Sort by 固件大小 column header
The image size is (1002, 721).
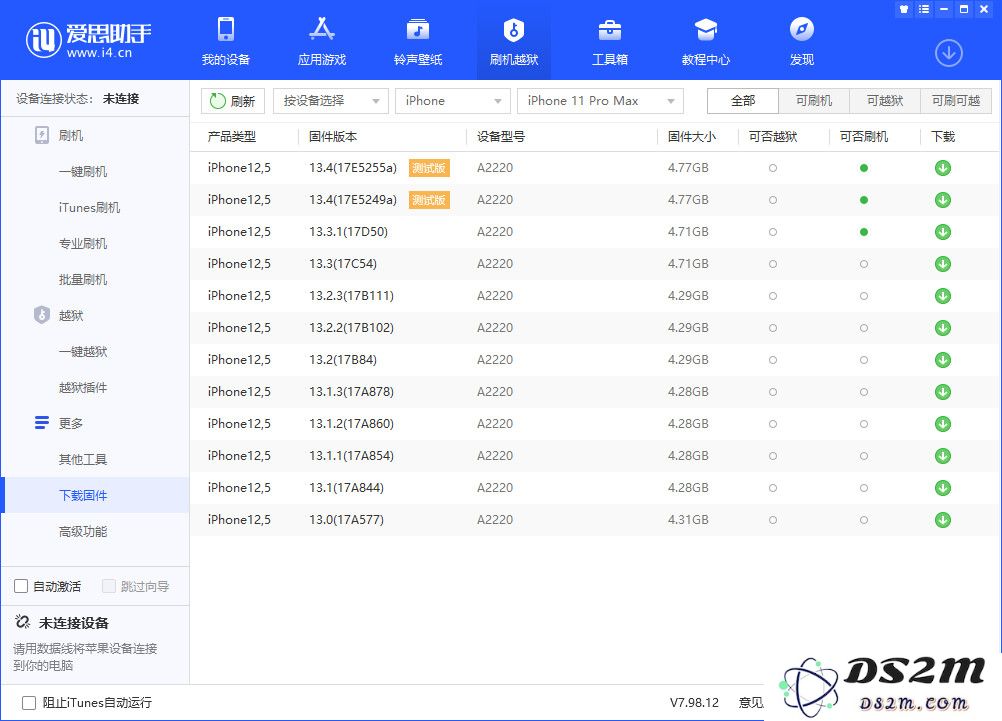691,136
